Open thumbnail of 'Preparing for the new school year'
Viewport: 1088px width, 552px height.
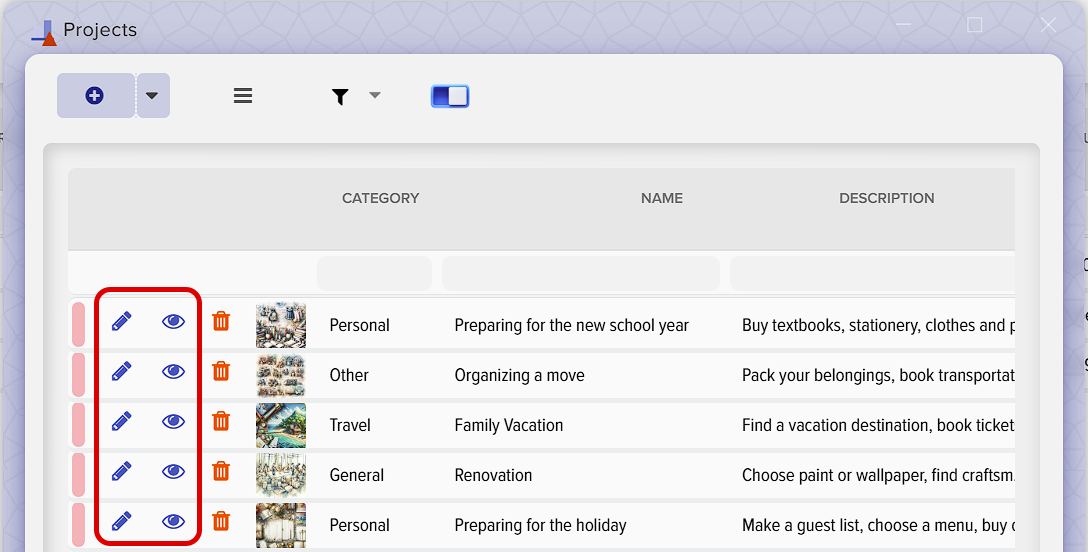(x=281, y=325)
